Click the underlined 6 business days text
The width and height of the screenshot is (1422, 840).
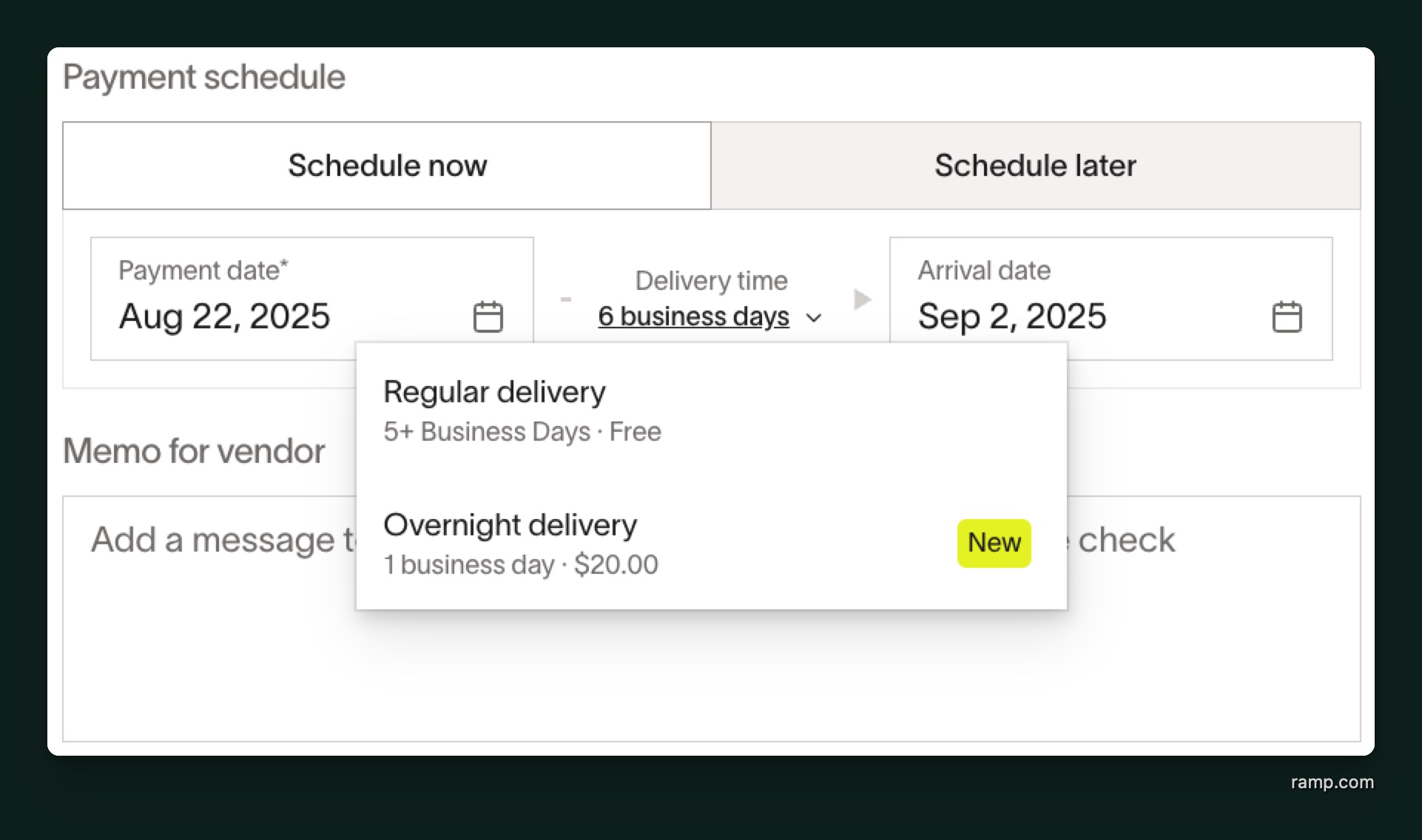693,316
